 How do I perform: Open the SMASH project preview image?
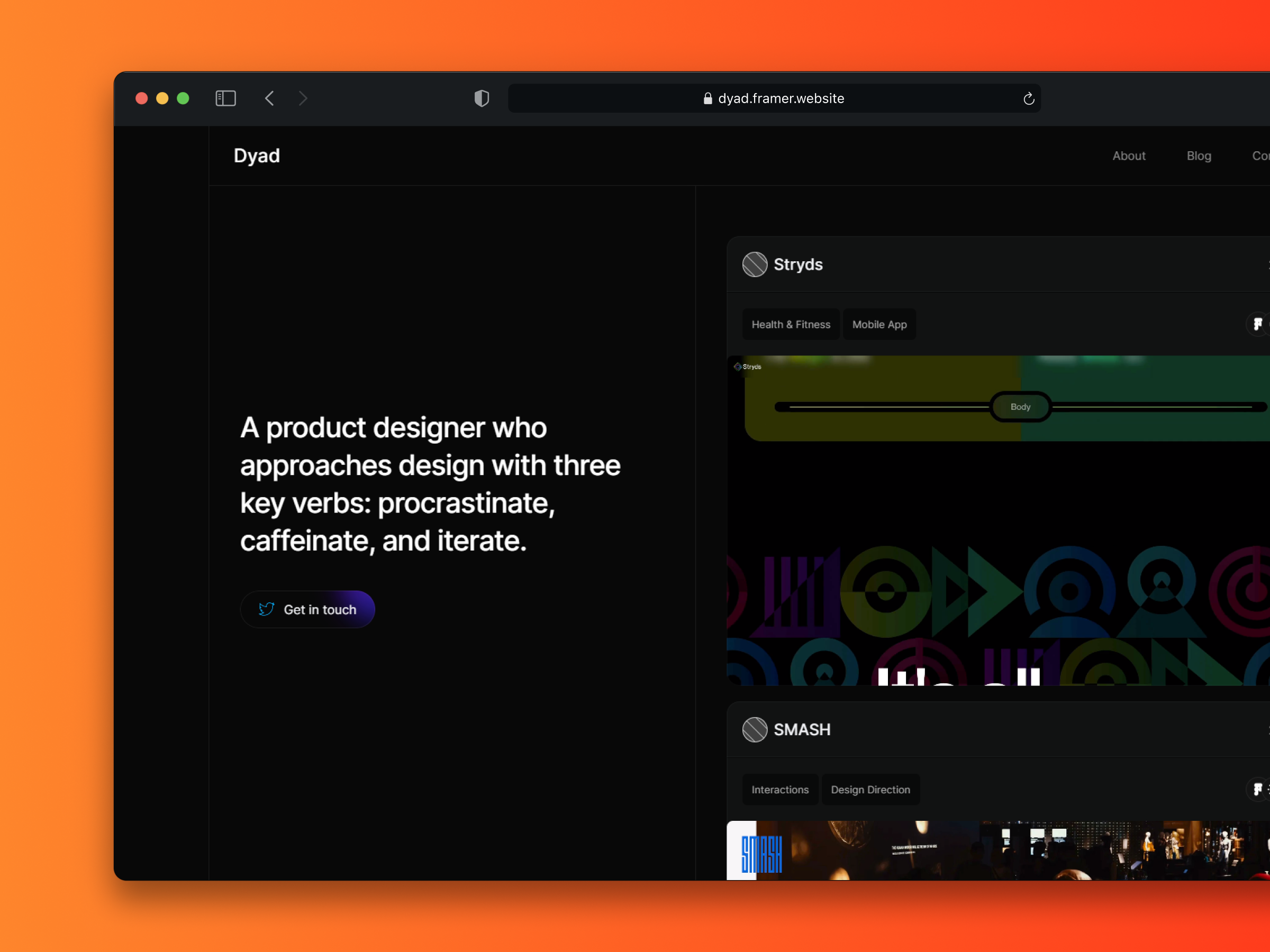[997, 850]
